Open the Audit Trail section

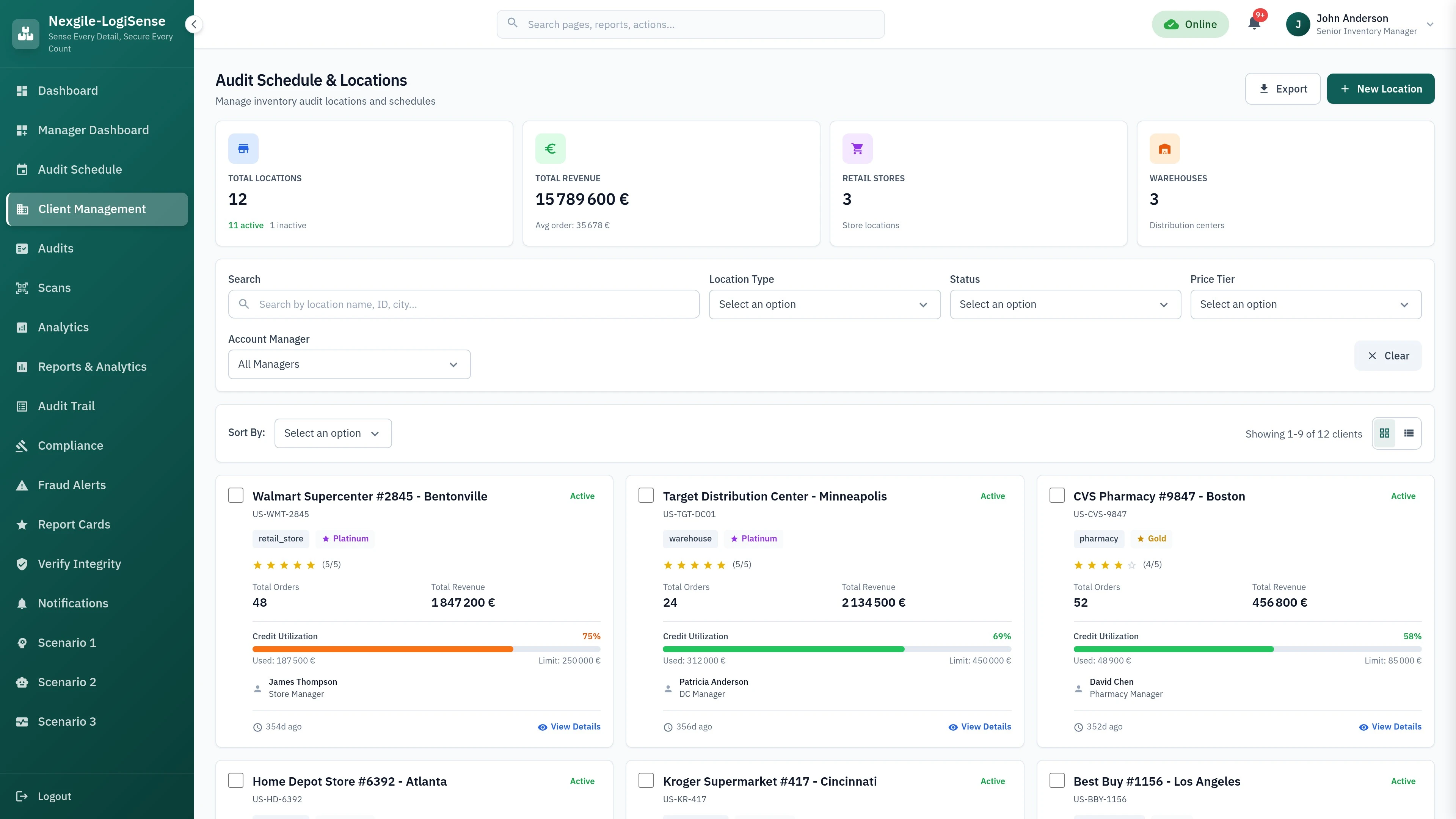[66, 406]
